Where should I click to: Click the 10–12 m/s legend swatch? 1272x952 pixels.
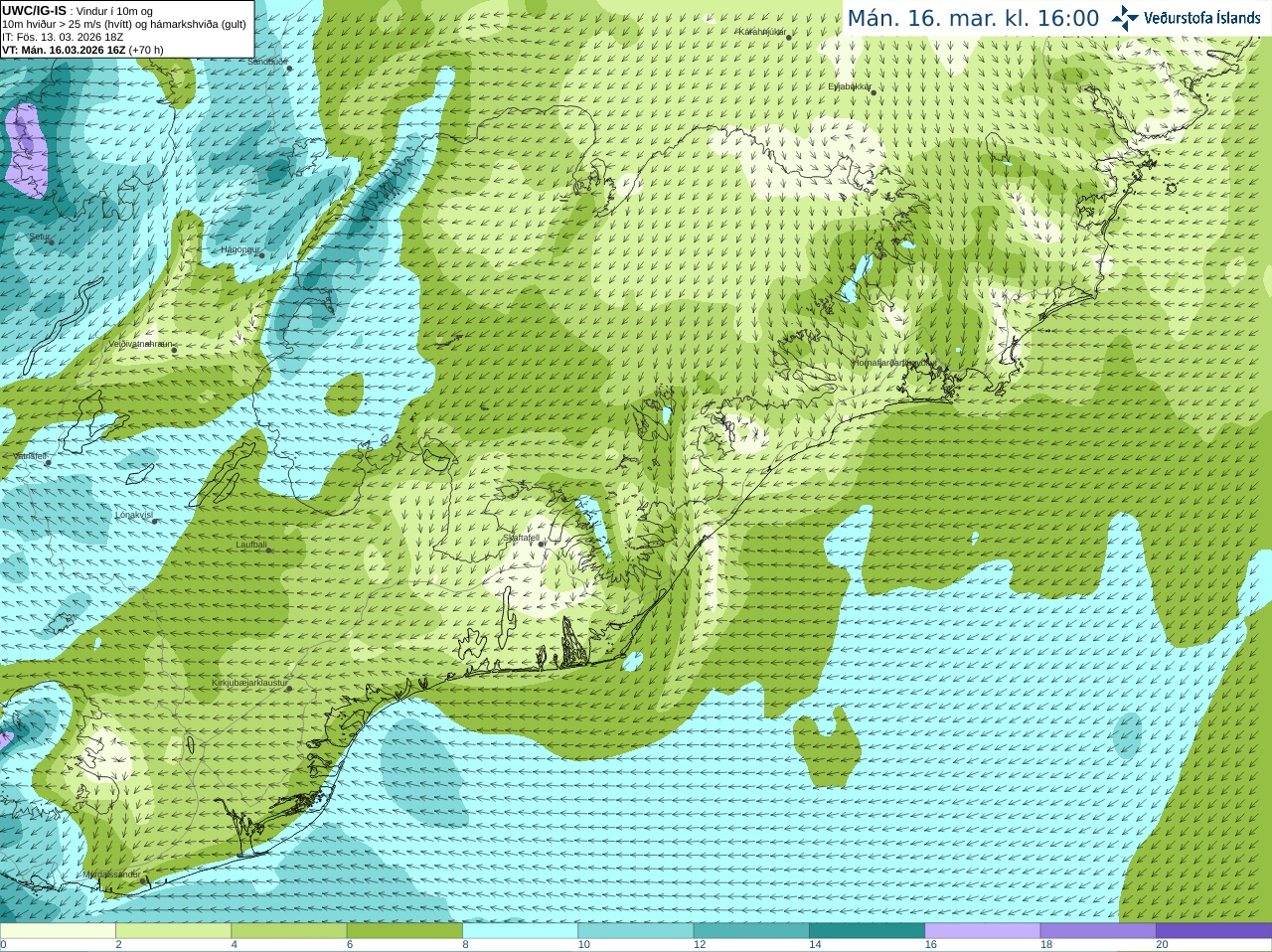[636, 931]
